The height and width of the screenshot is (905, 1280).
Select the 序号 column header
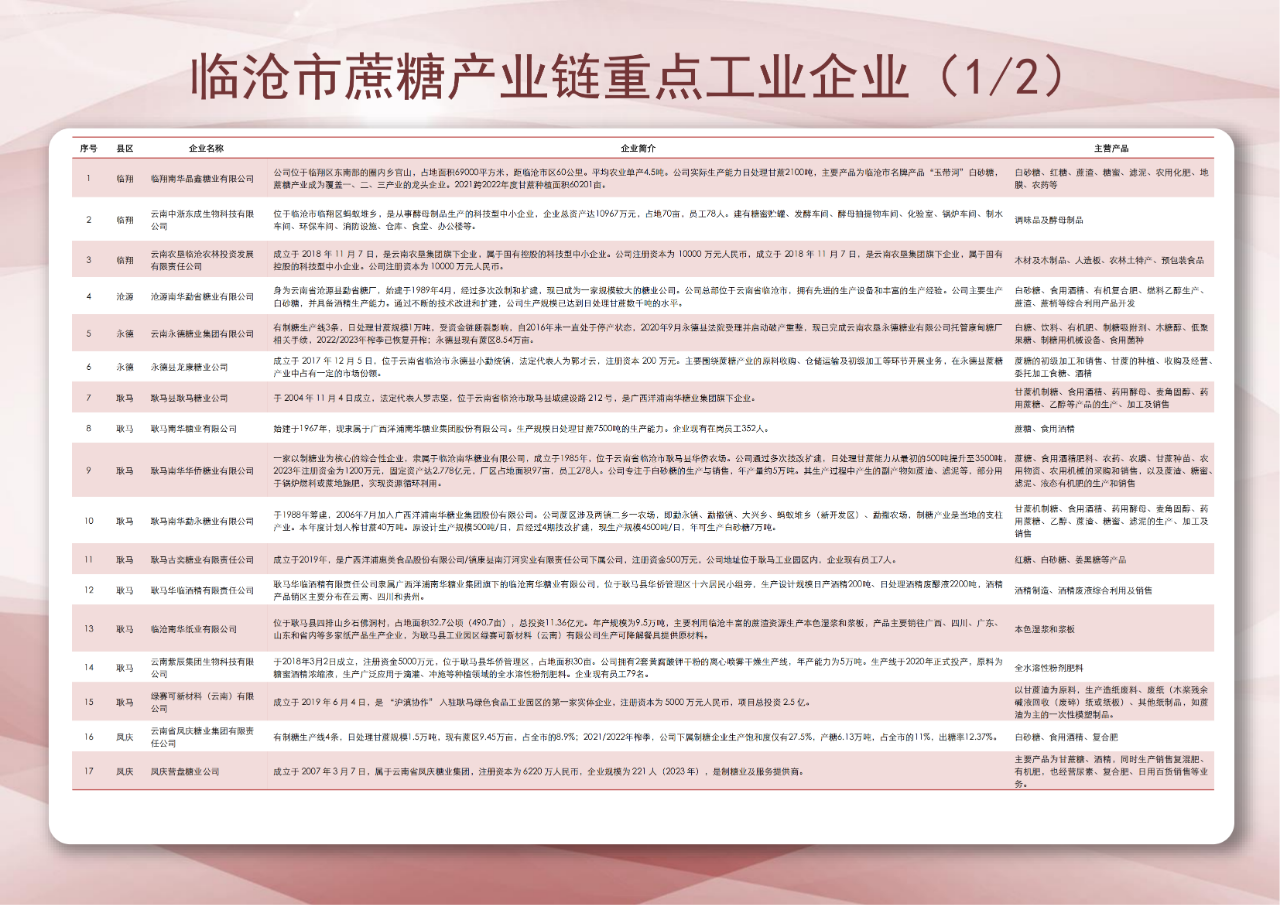[88, 148]
